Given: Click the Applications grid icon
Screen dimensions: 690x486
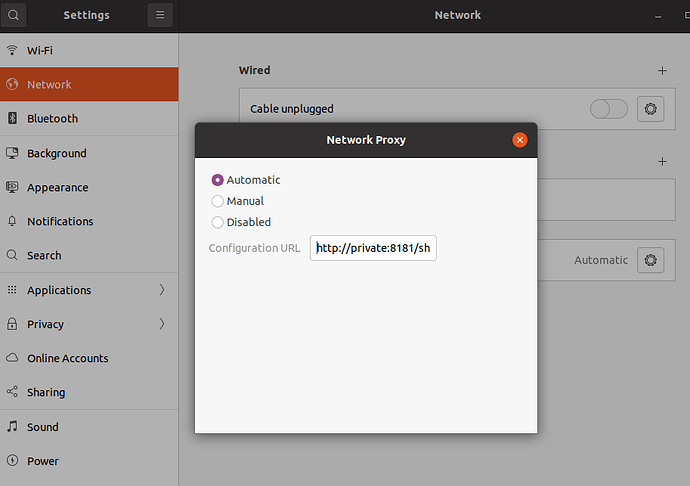Looking at the screenshot, I should tap(12, 290).
